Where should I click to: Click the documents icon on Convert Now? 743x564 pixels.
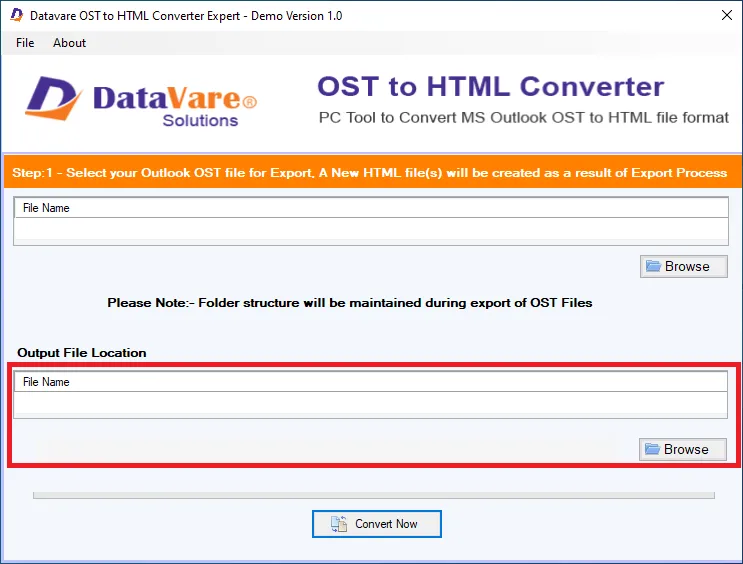(x=339, y=524)
